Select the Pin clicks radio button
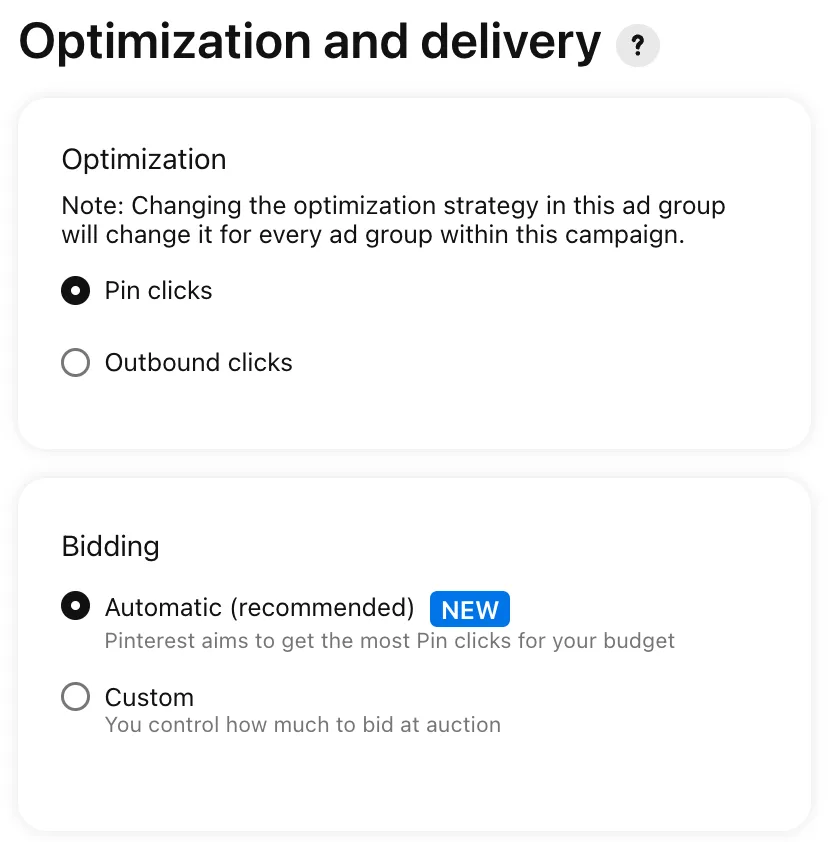 click(76, 291)
